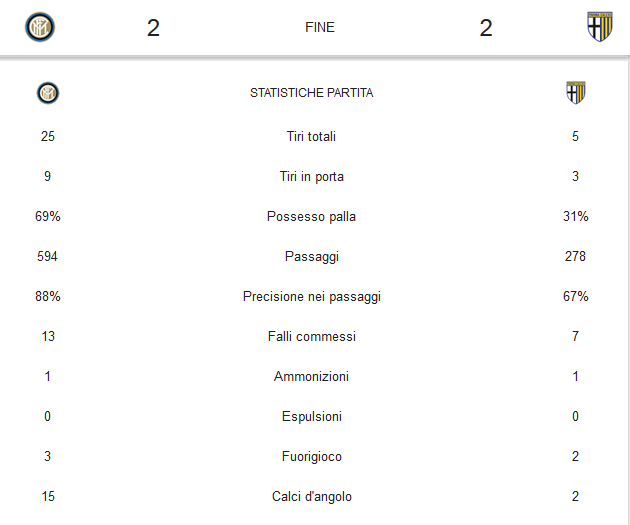Click the Possesso palla row label
The image size is (630, 525).
click(x=311, y=217)
